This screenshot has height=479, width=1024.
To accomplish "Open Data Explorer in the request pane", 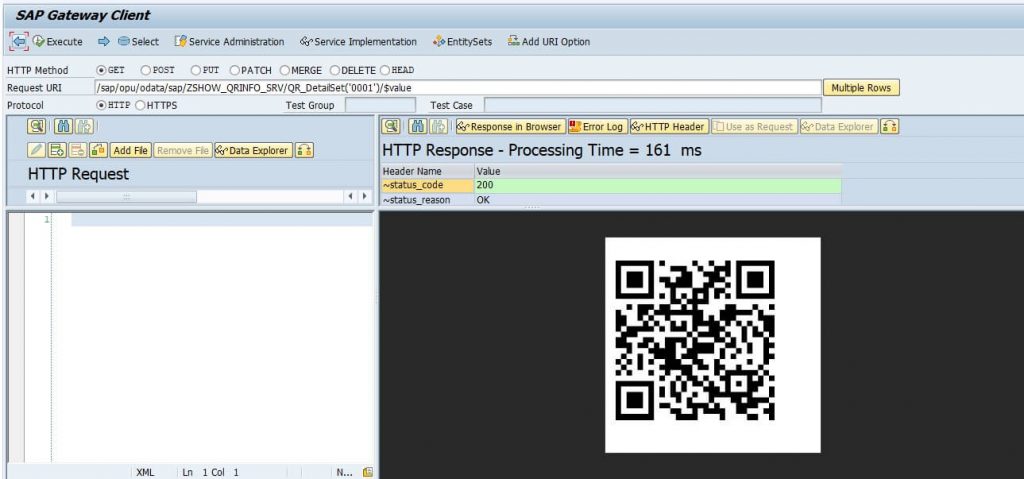I will coord(253,150).
